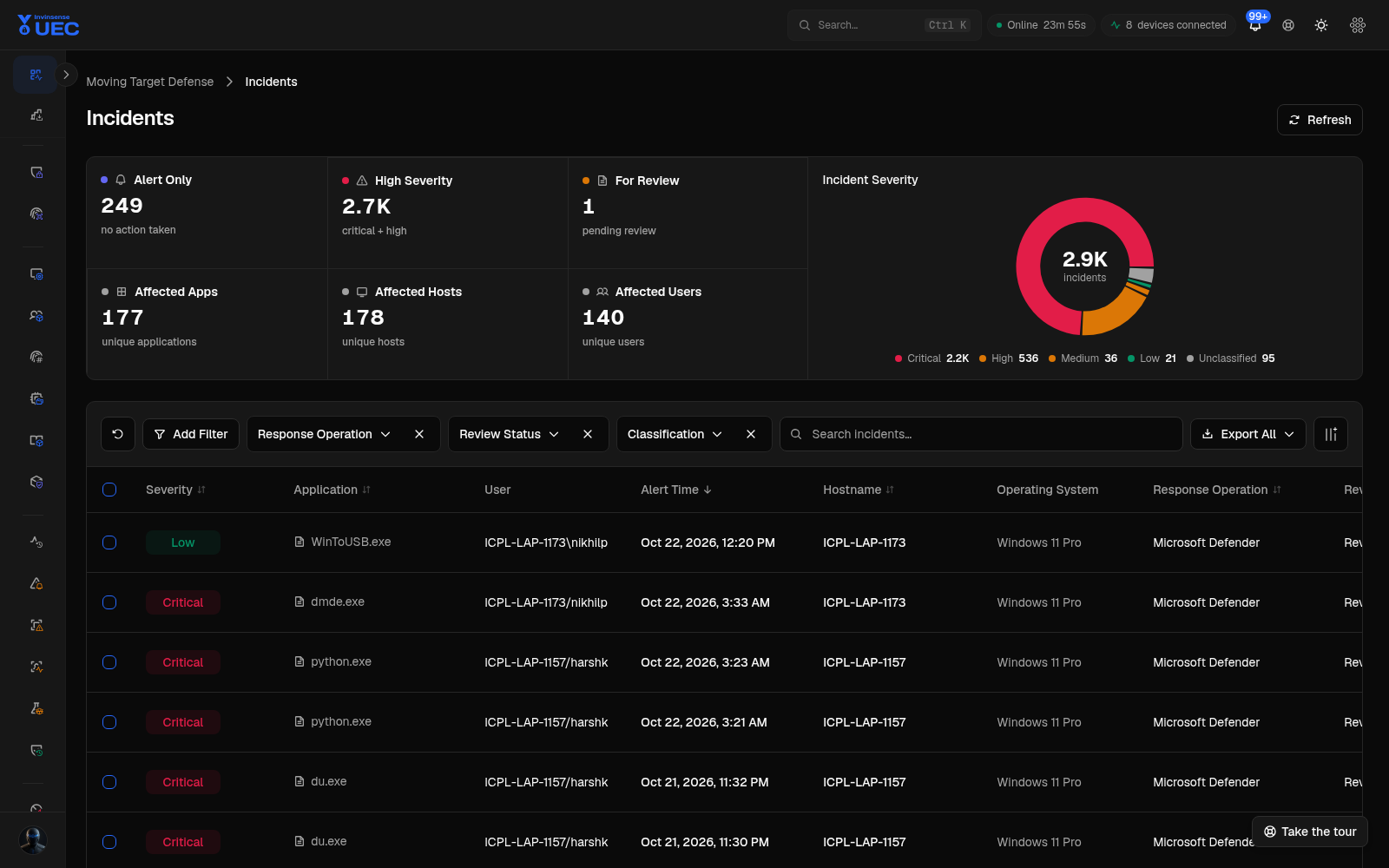Click the file icon beside dmde.exe
Viewport: 1389px width, 868px height.
coord(300,602)
